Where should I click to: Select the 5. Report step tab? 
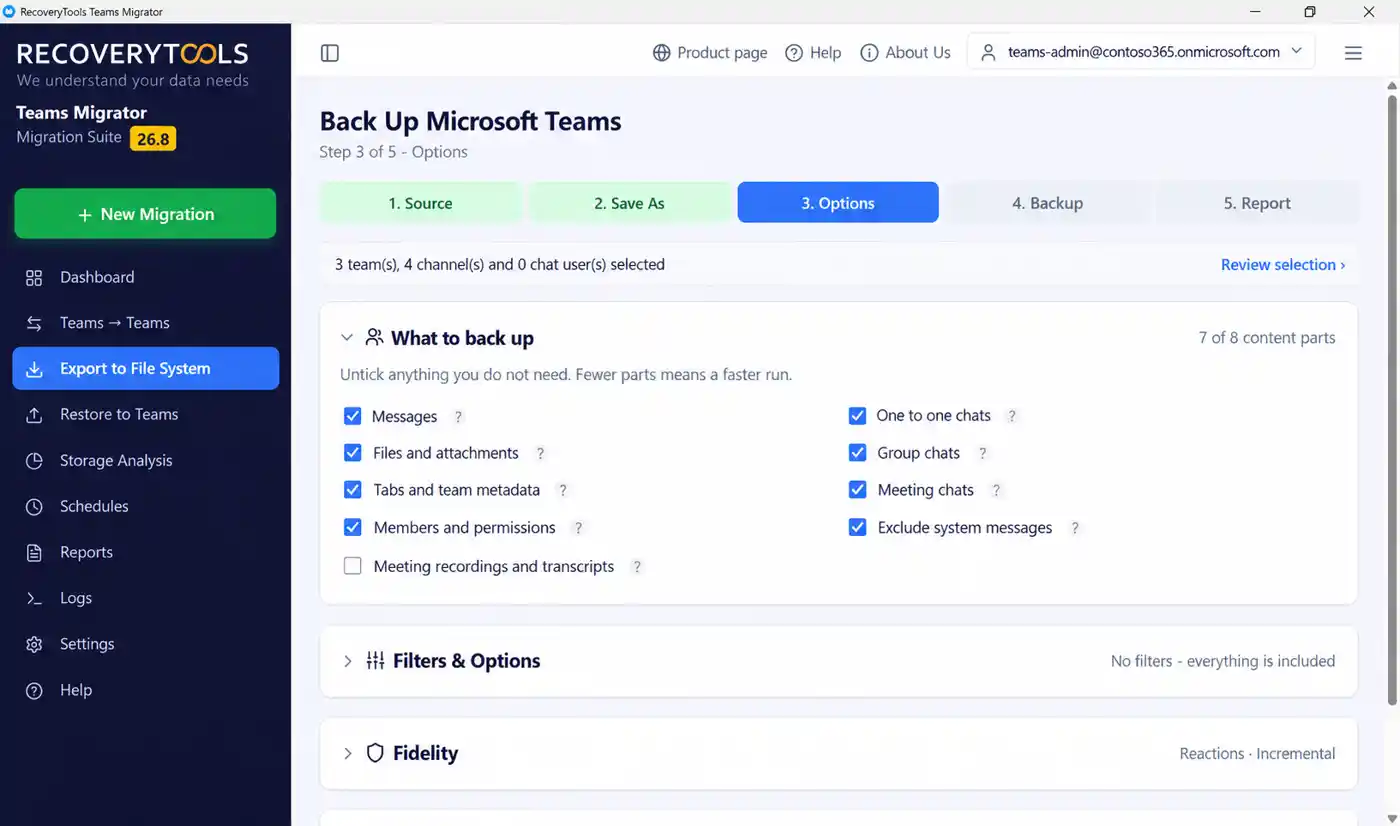tap(1257, 203)
